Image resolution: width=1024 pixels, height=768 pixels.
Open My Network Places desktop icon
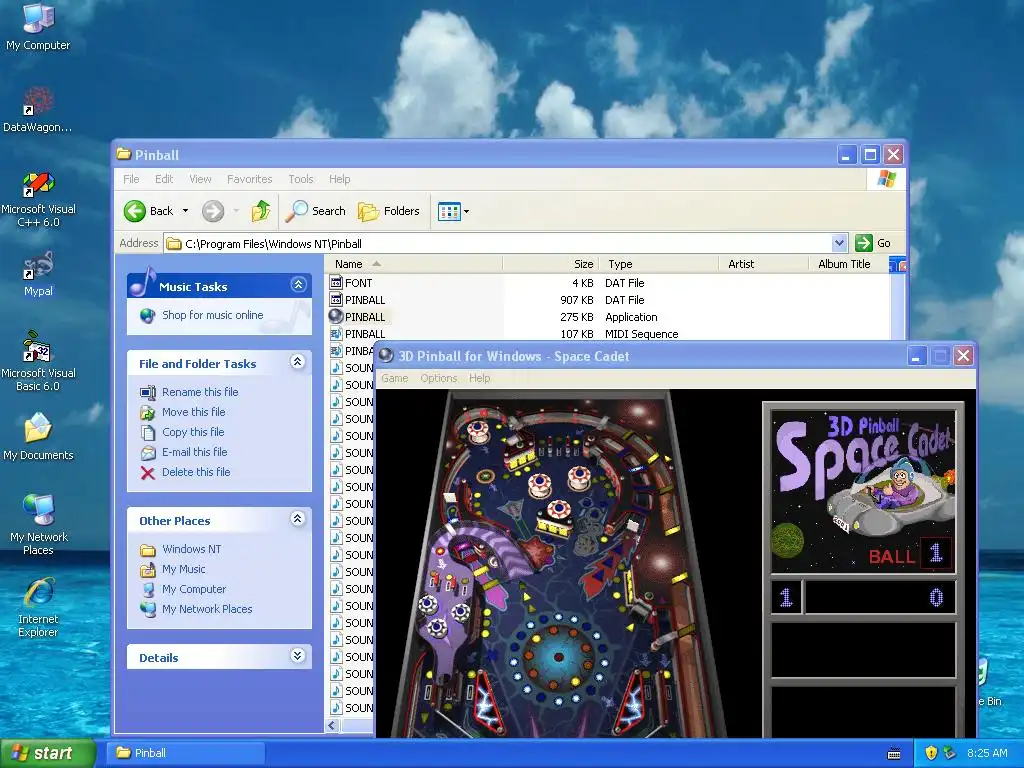point(38,524)
